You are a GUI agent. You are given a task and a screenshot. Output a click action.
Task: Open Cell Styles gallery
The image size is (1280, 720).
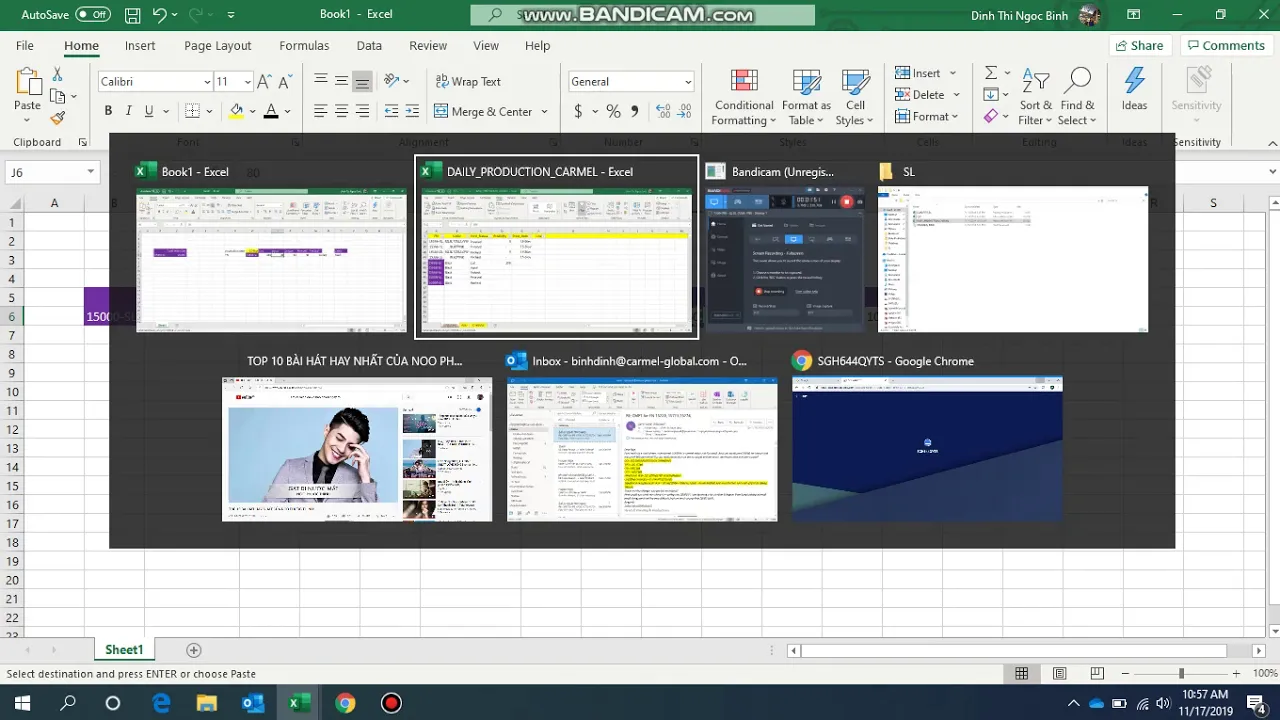(x=855, y=97)
